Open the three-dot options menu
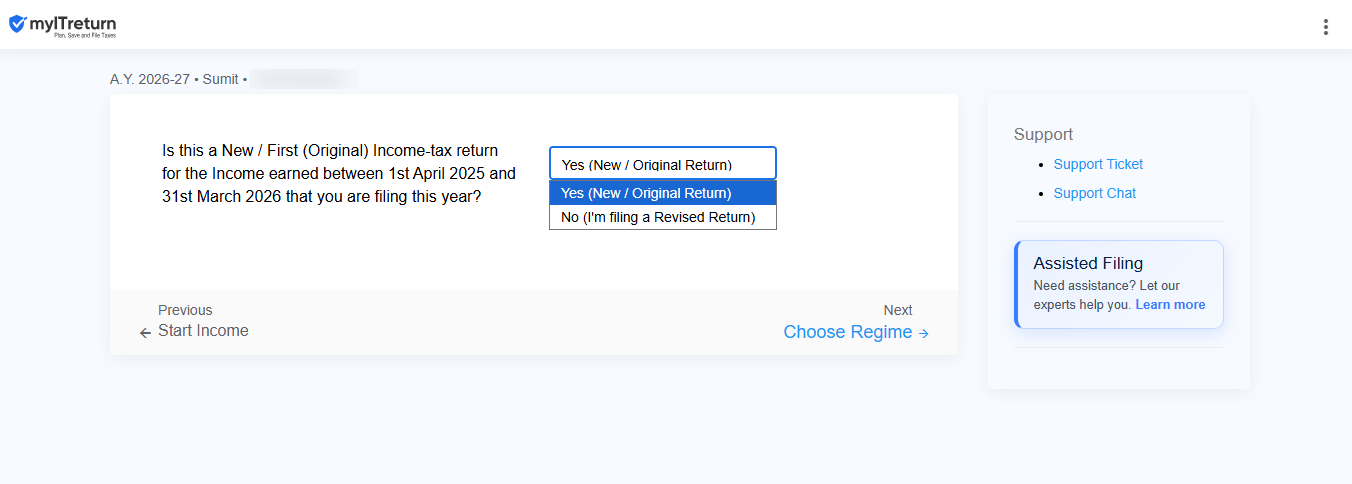 [1326, 27]
